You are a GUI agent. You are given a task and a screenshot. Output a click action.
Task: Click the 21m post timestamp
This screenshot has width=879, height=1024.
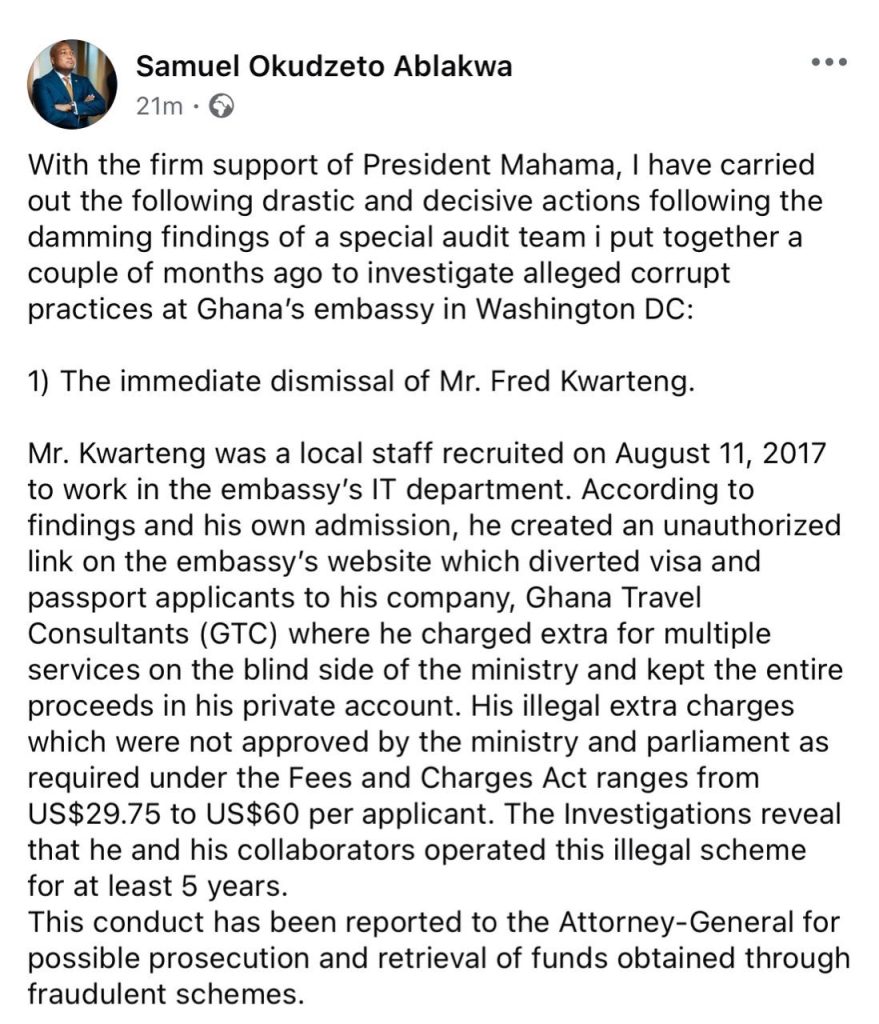159,106
